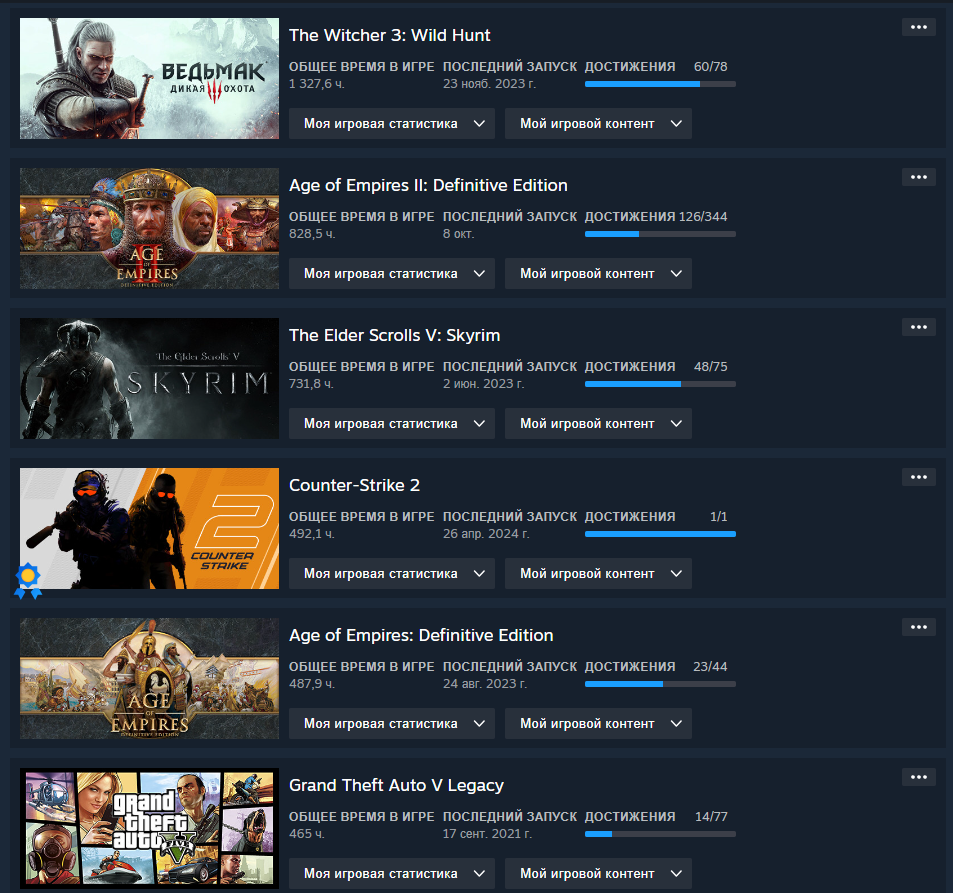Image resolution: width=953 pixels, height=893 pixels.
Task: Click last launch date '17 сент. 2021 г.'
Action: coord(487,834)
